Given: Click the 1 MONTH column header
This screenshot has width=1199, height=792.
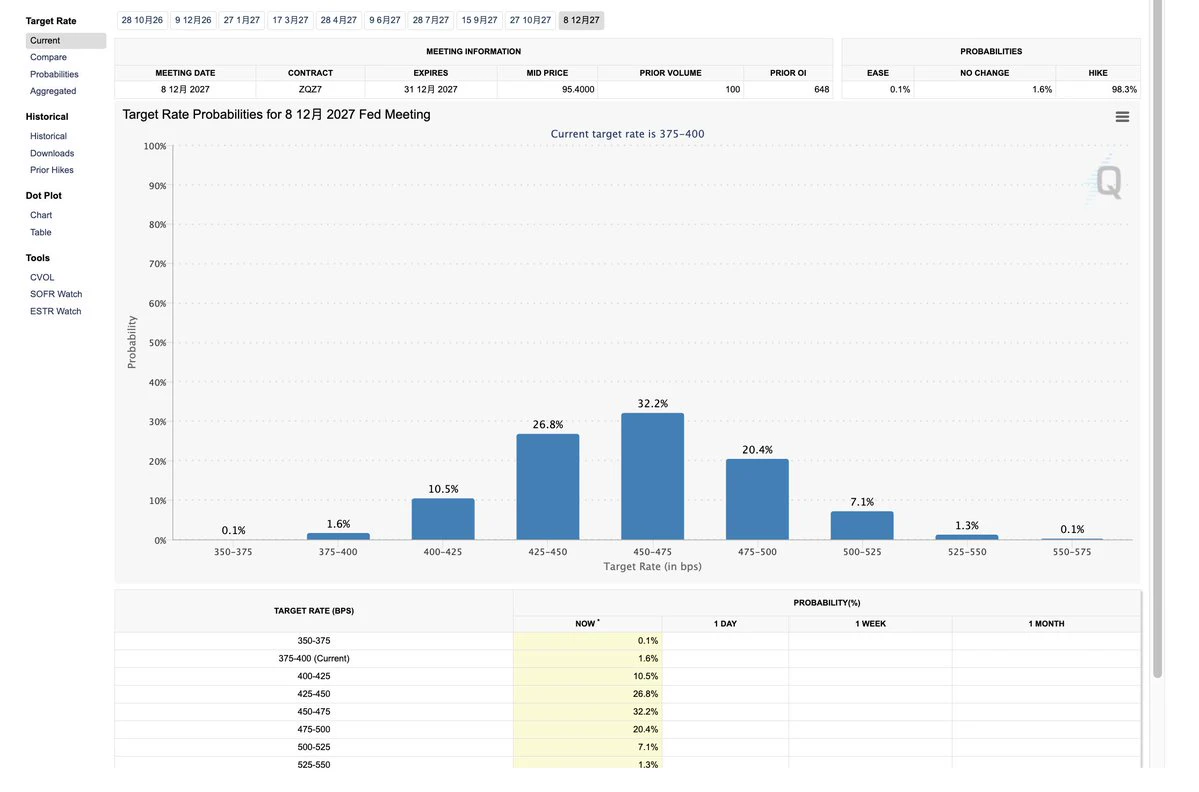Looking at the screenshot, I should (1046, 624).
